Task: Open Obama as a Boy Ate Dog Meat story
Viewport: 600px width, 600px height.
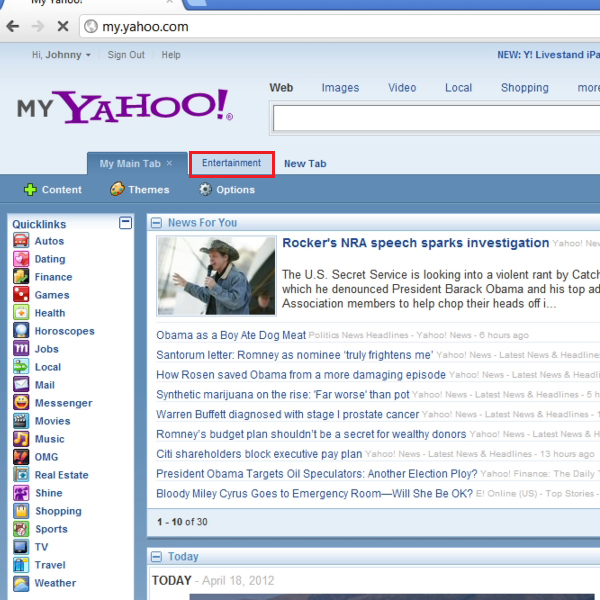Action: [x=231, y=335]
